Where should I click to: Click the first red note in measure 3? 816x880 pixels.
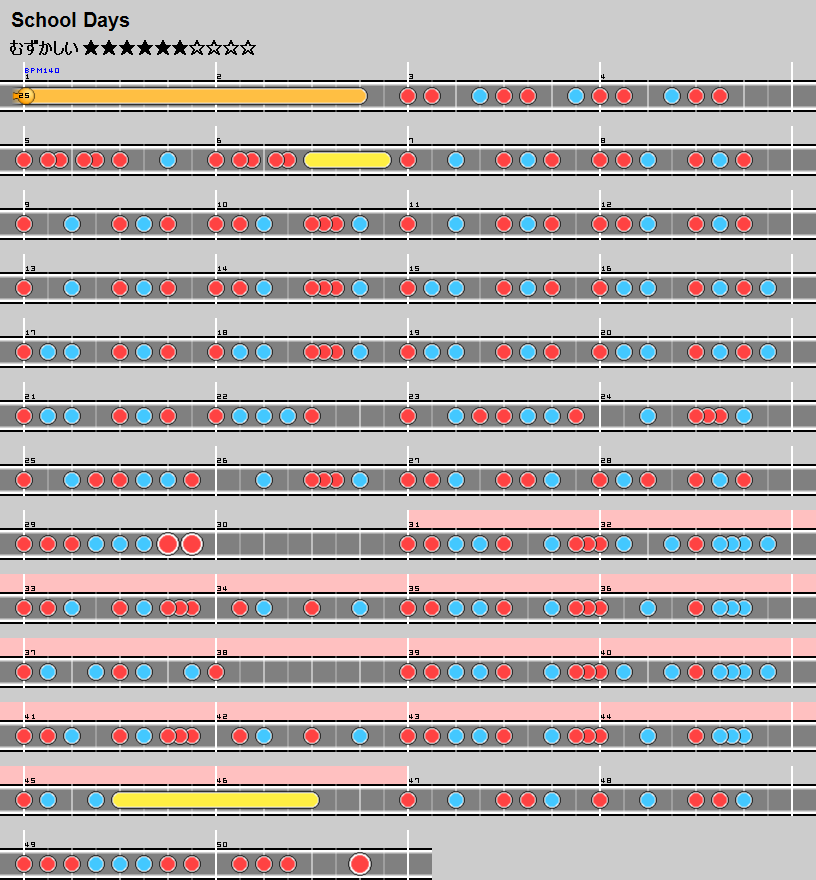(408, 96)
